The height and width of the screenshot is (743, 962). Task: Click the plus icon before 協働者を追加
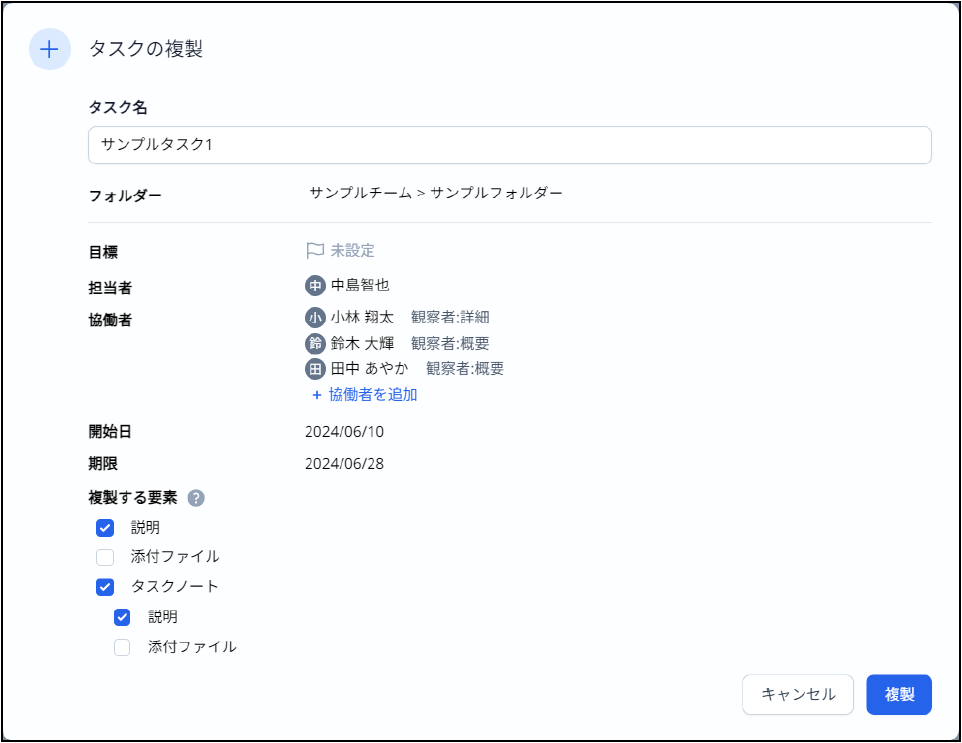pos(317,395)
